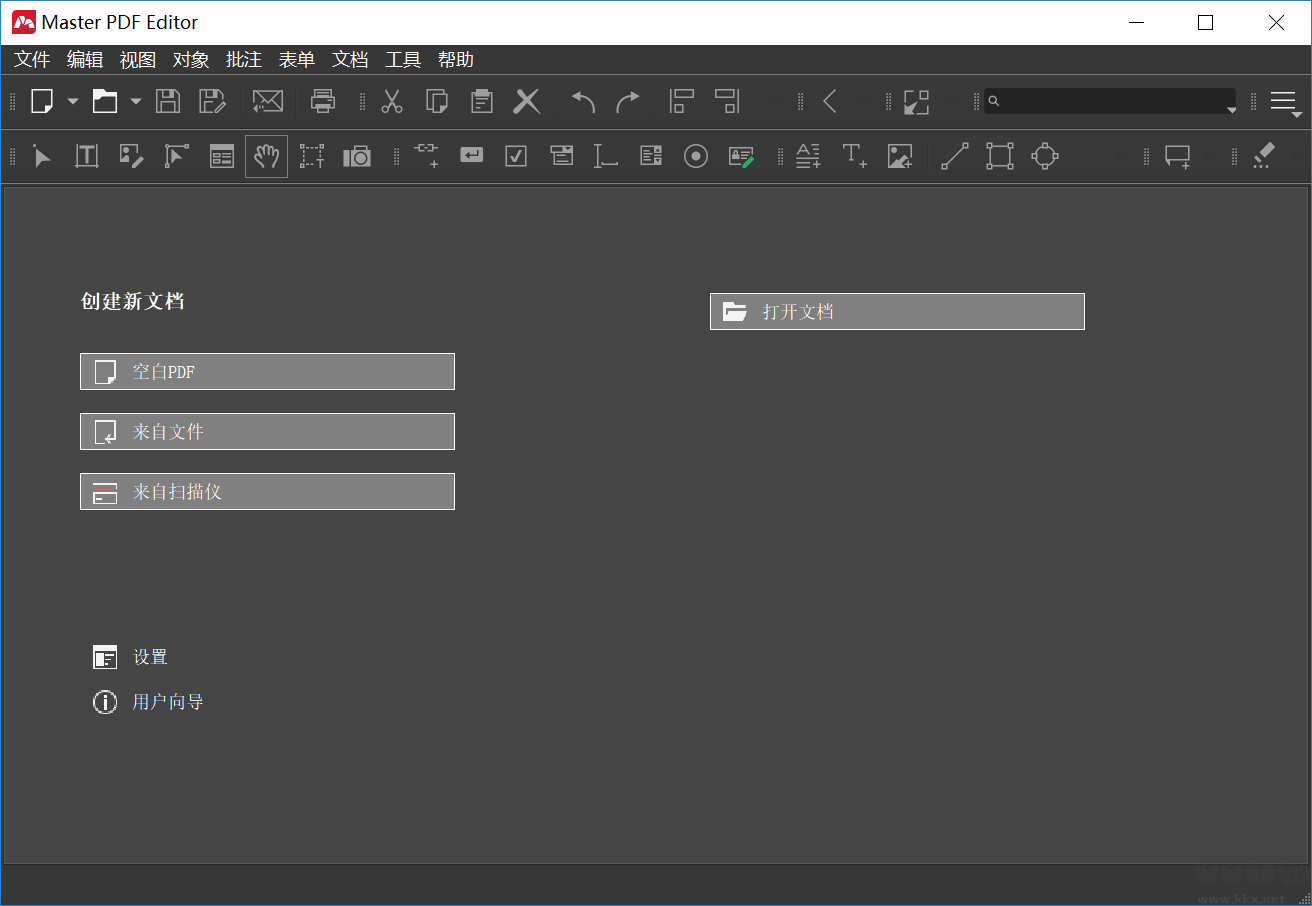Select the radio button form field tool

[696, 156]
